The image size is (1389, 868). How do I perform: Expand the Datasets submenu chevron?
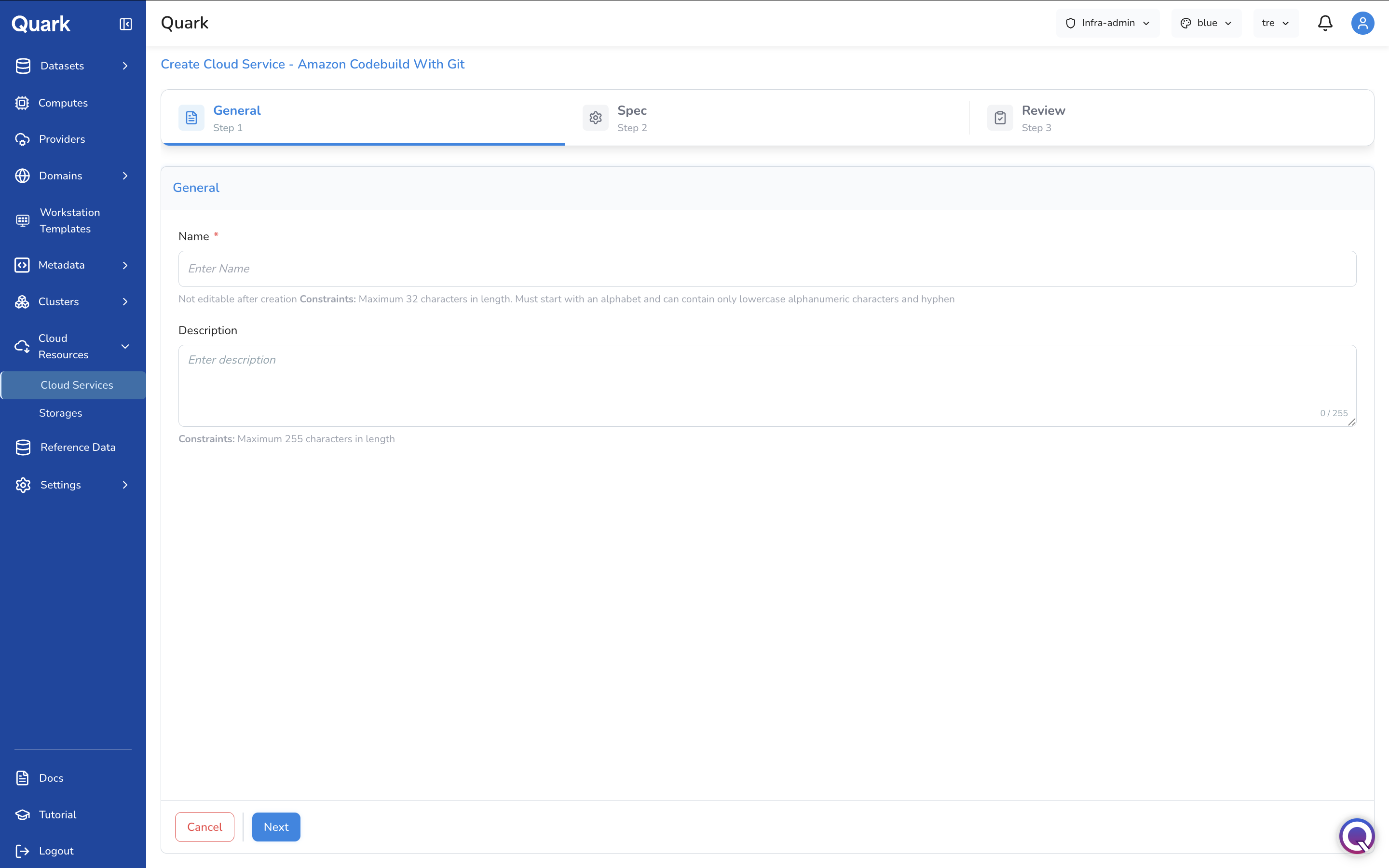[125, 66]
